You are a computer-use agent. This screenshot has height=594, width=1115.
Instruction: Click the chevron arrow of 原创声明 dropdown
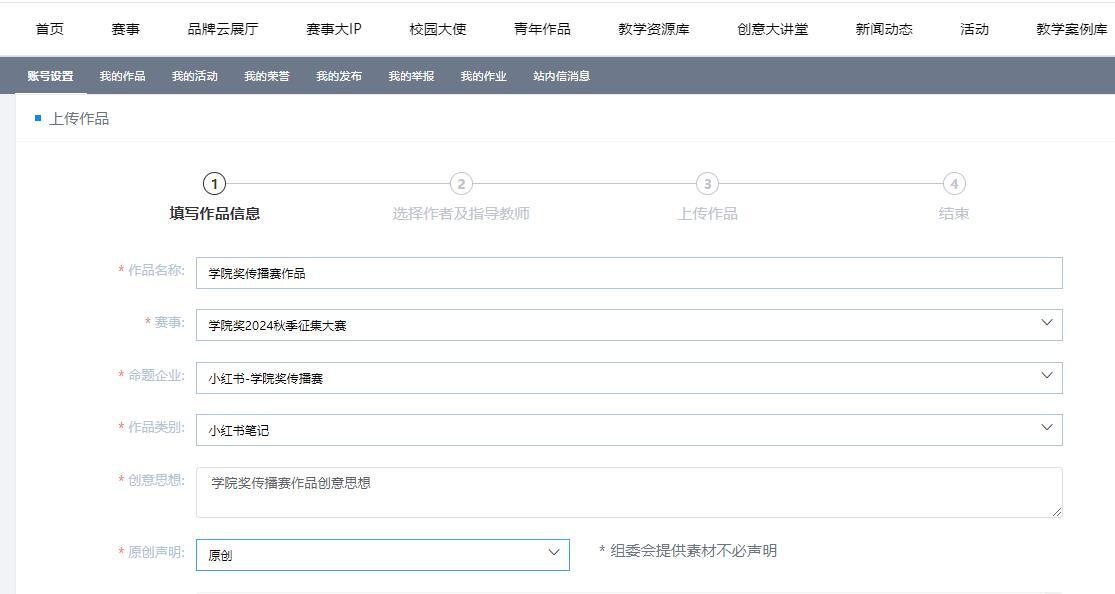tap(554, 552)
